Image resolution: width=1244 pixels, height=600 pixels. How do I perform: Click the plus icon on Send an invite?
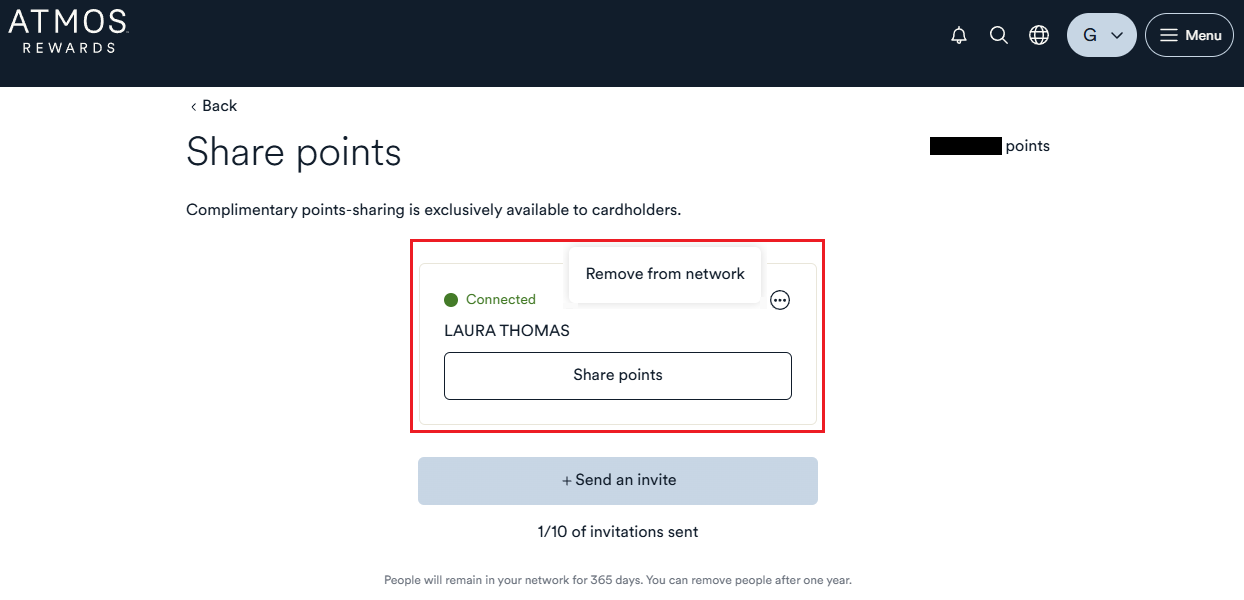(x=567, y=481)
